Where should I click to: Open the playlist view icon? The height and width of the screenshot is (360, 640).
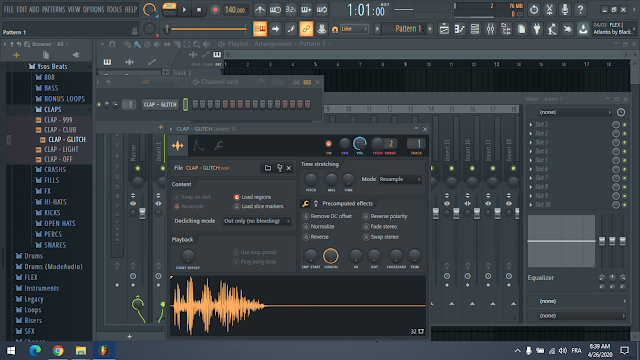[x=444, y=29]
